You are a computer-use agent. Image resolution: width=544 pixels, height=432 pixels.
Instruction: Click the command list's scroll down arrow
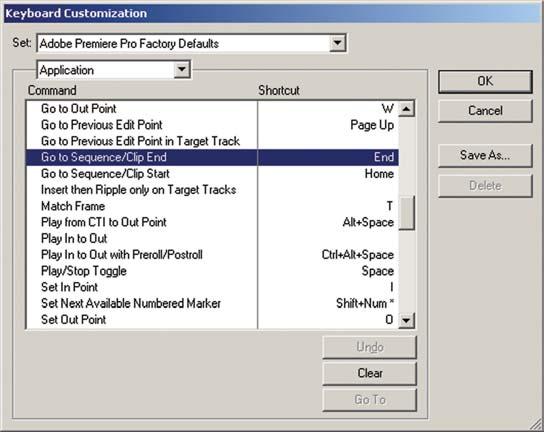pos(407,320)
